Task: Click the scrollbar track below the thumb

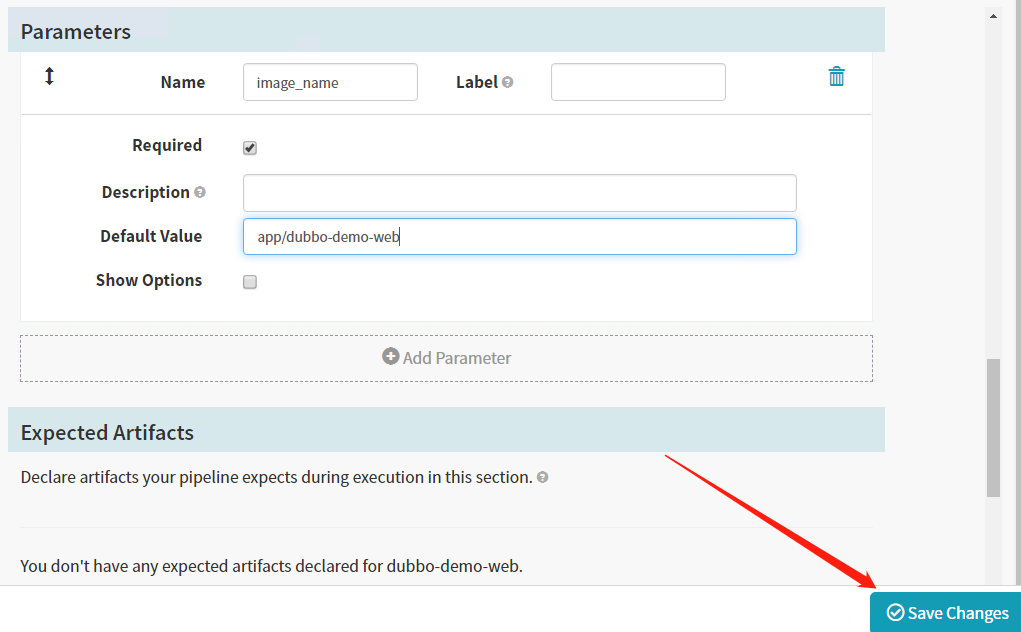Action: tap(993, 540)
